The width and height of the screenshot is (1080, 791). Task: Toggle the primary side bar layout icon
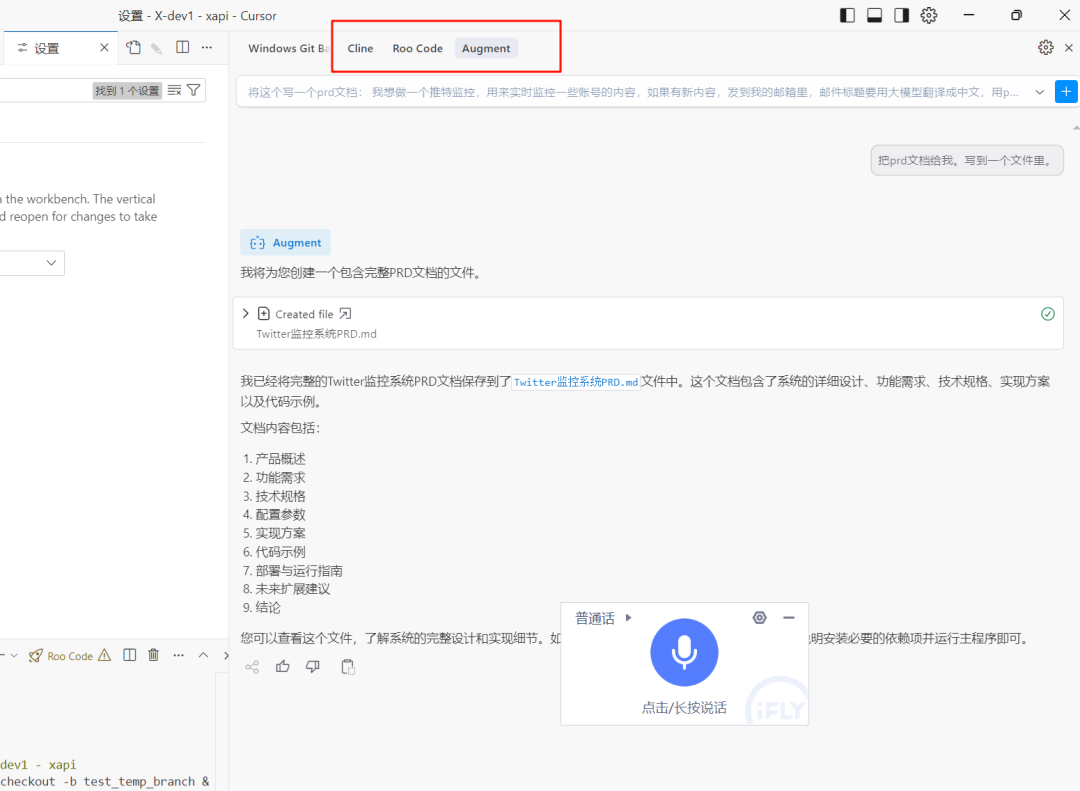[x=847, y=15]
